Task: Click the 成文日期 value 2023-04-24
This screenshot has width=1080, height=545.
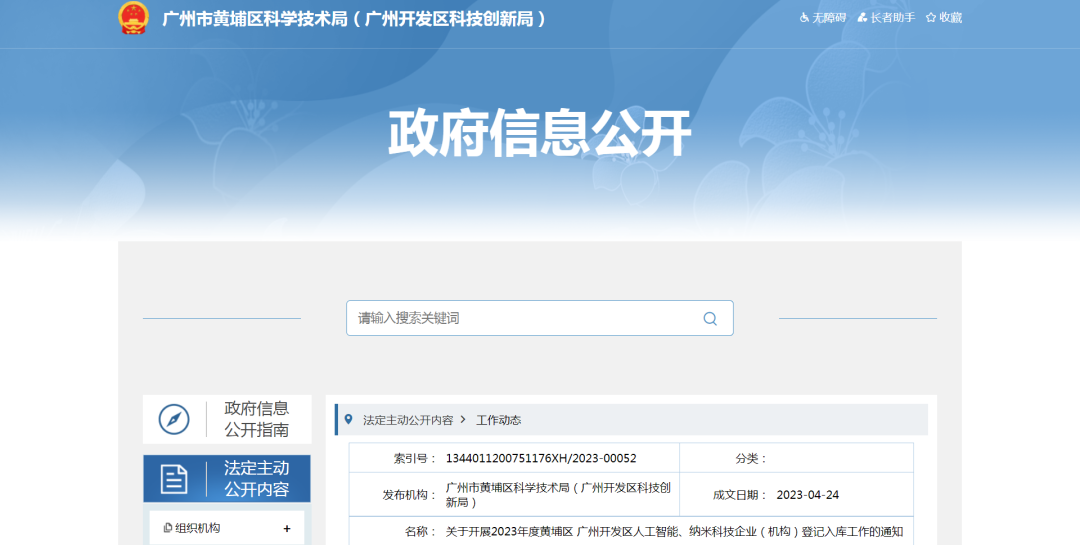Action: [807, 495]
